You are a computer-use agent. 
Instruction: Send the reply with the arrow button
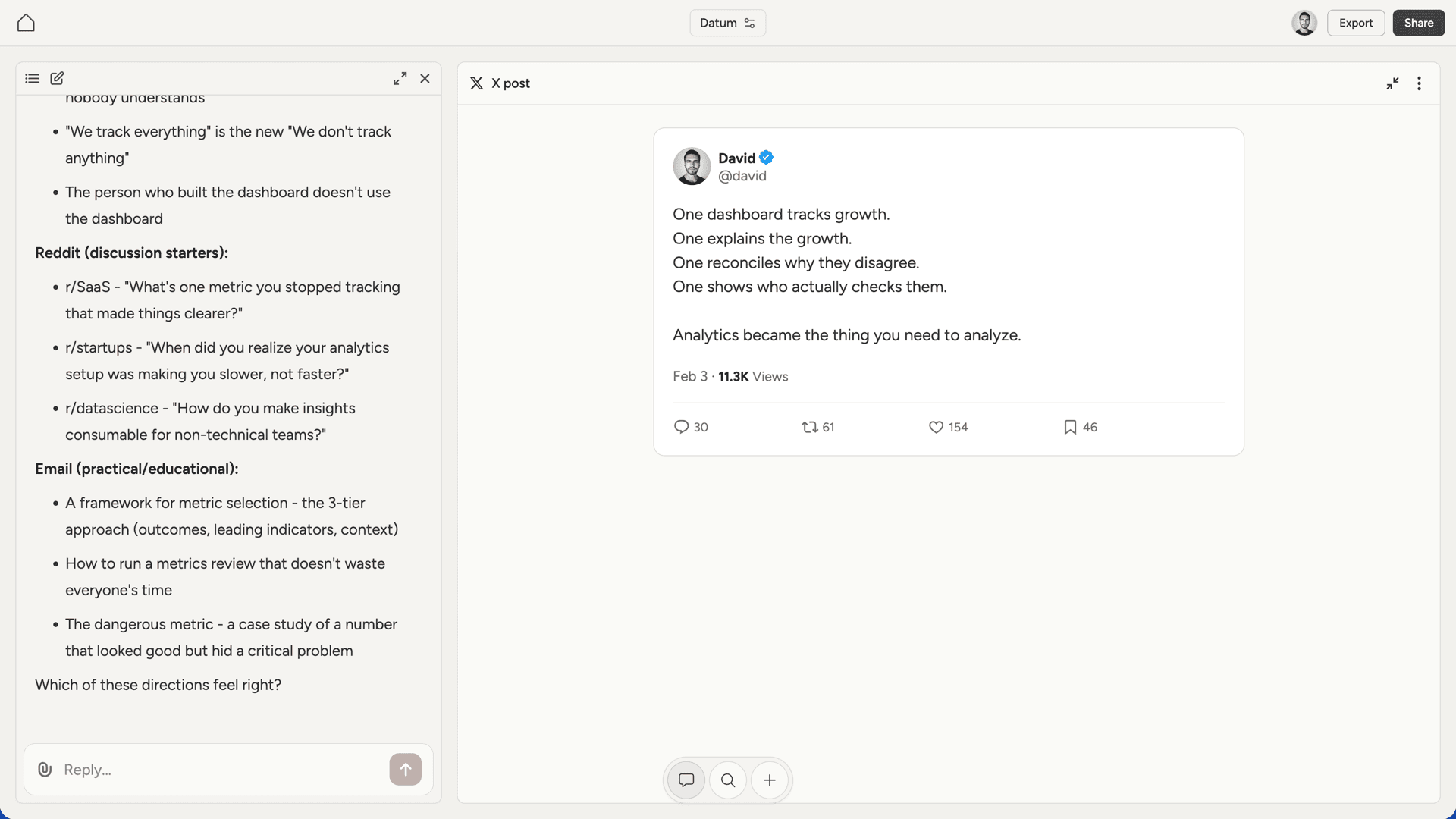406,769
